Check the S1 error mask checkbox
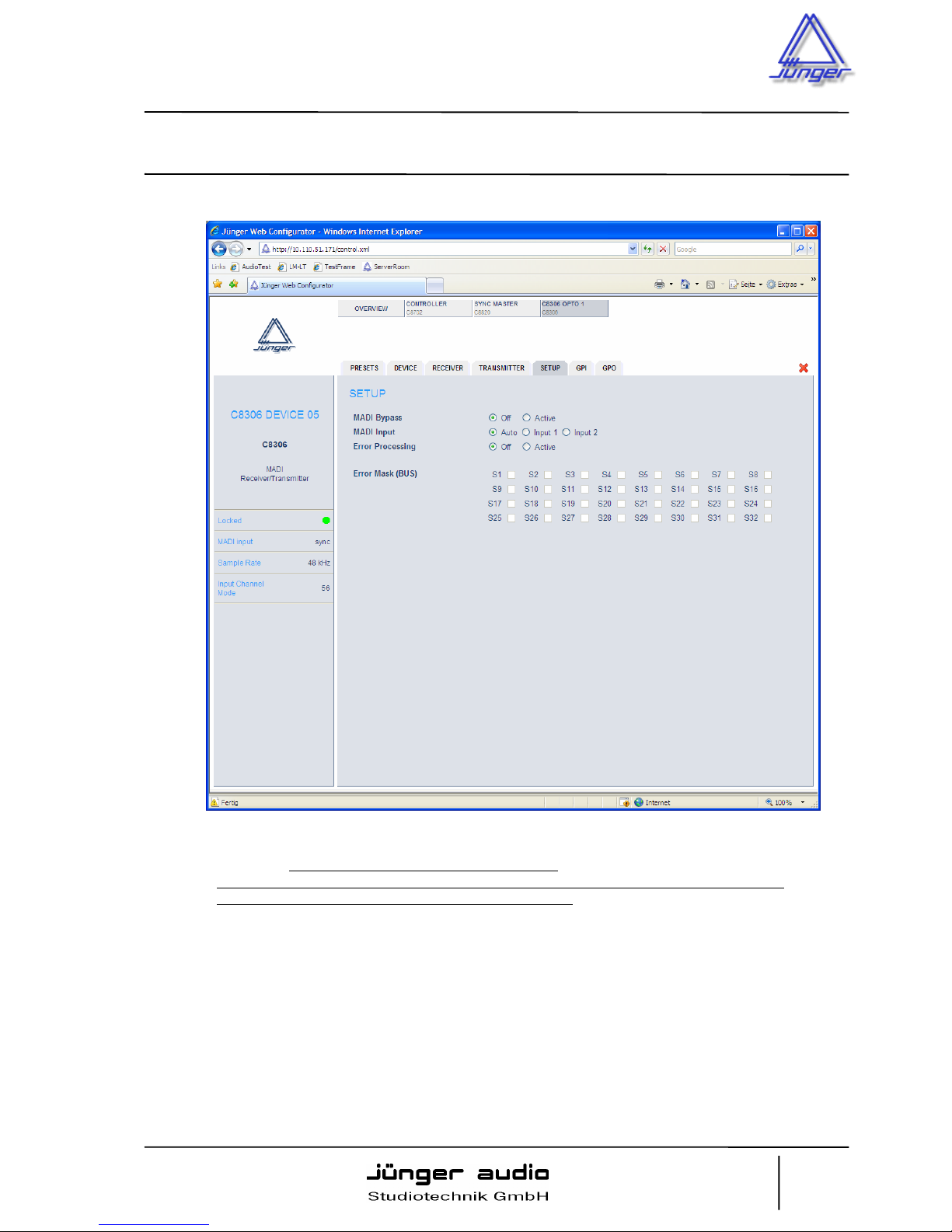The height and width of the screenshot is (1232, 952). (x=511, y=474)
